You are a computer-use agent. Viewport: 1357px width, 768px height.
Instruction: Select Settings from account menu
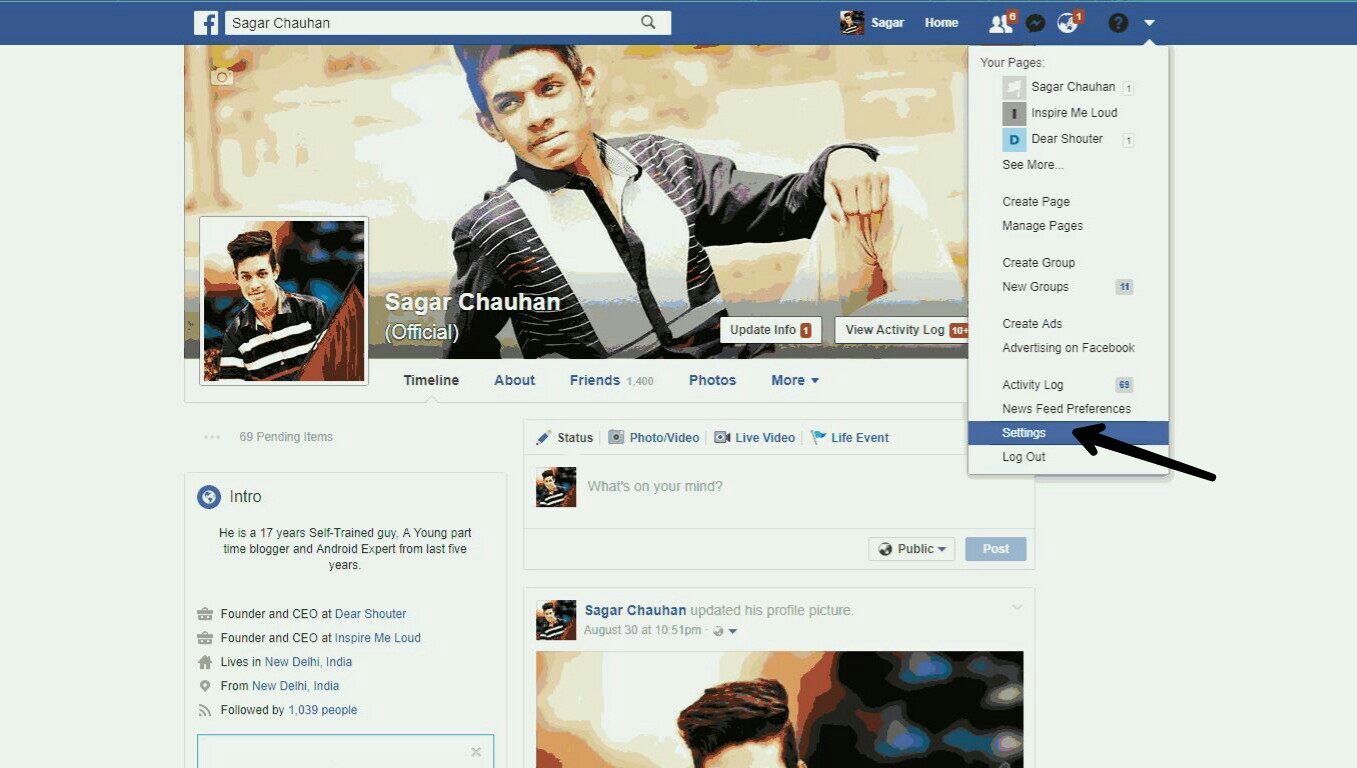pyautogui.click(x=1023, y=432)
